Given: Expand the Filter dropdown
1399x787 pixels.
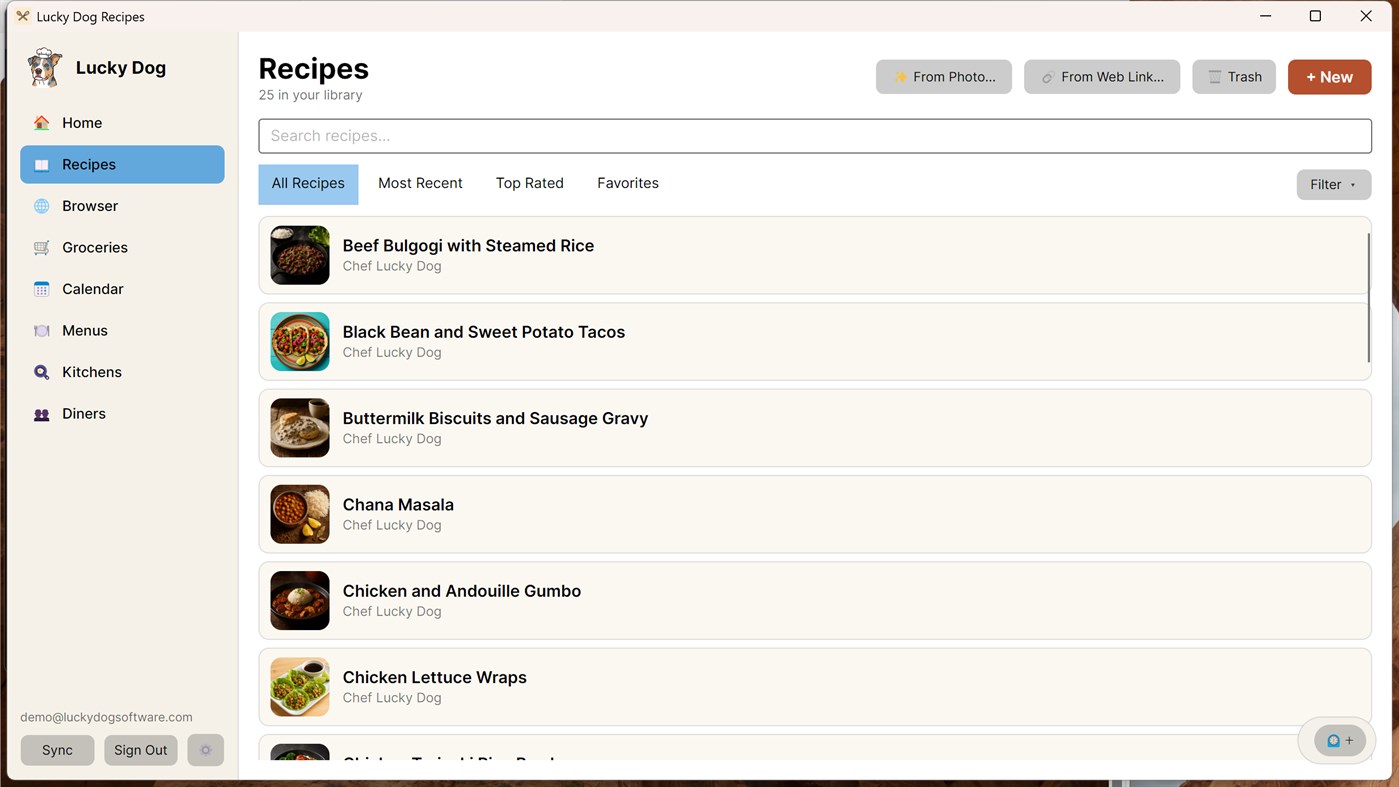Looking at the screenshot, I should coord(1334,184).
